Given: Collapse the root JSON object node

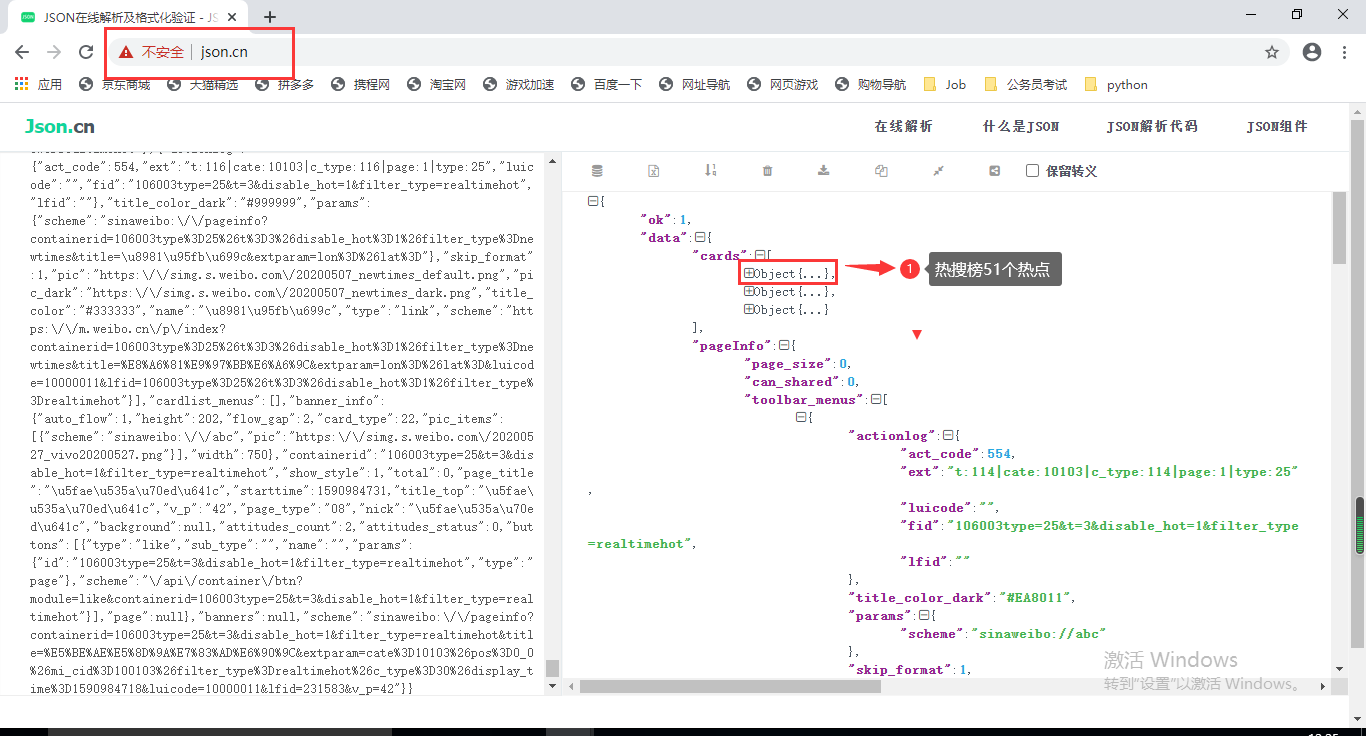Looking at the screenshot, I should (x=592, y=201).
